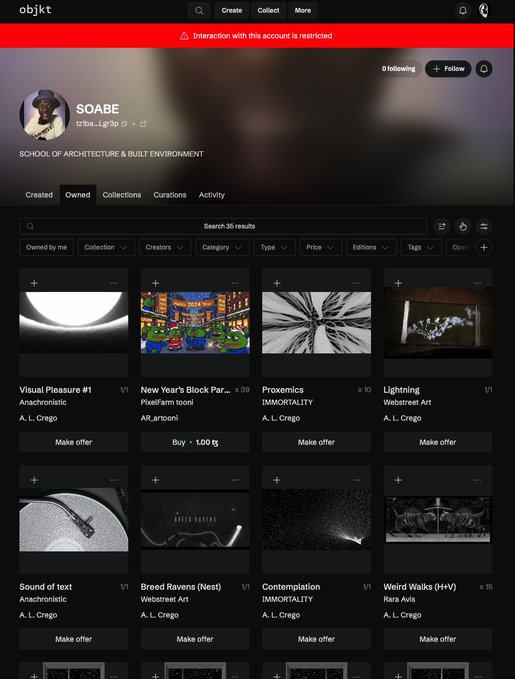Viewport: 515px width, 679px height.
Task: Open the user avatar menu in top bar
Action: coord(484,10)
